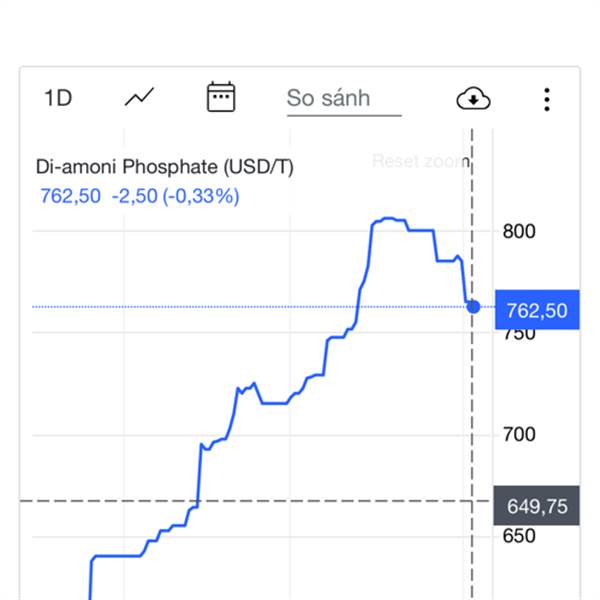The width and height of the screenshot is (600, 600).
Task: Select the blue 762,50 price label
Action: (537, 310)
